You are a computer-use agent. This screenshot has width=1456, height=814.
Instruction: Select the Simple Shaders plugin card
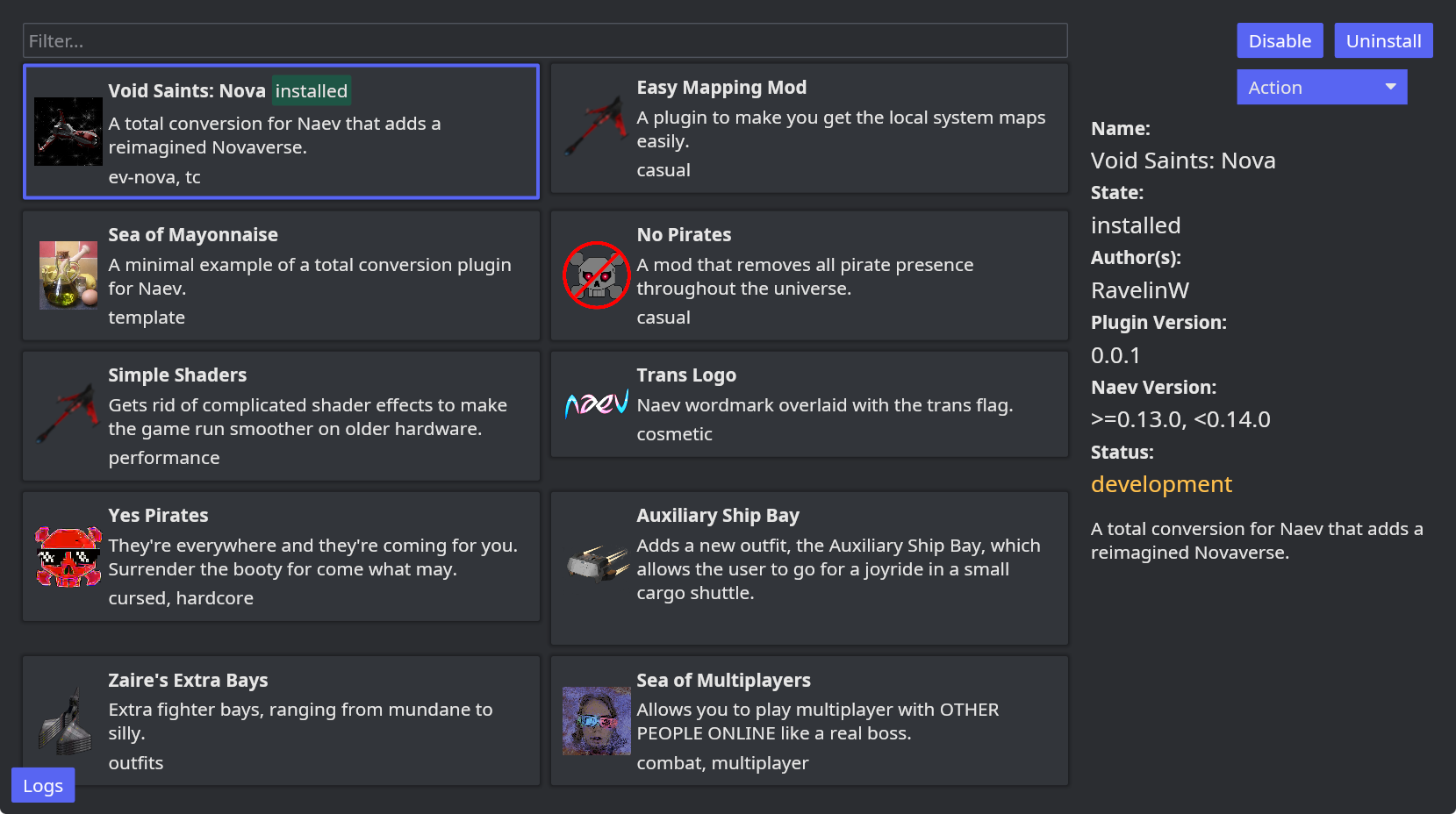point(281,416)
